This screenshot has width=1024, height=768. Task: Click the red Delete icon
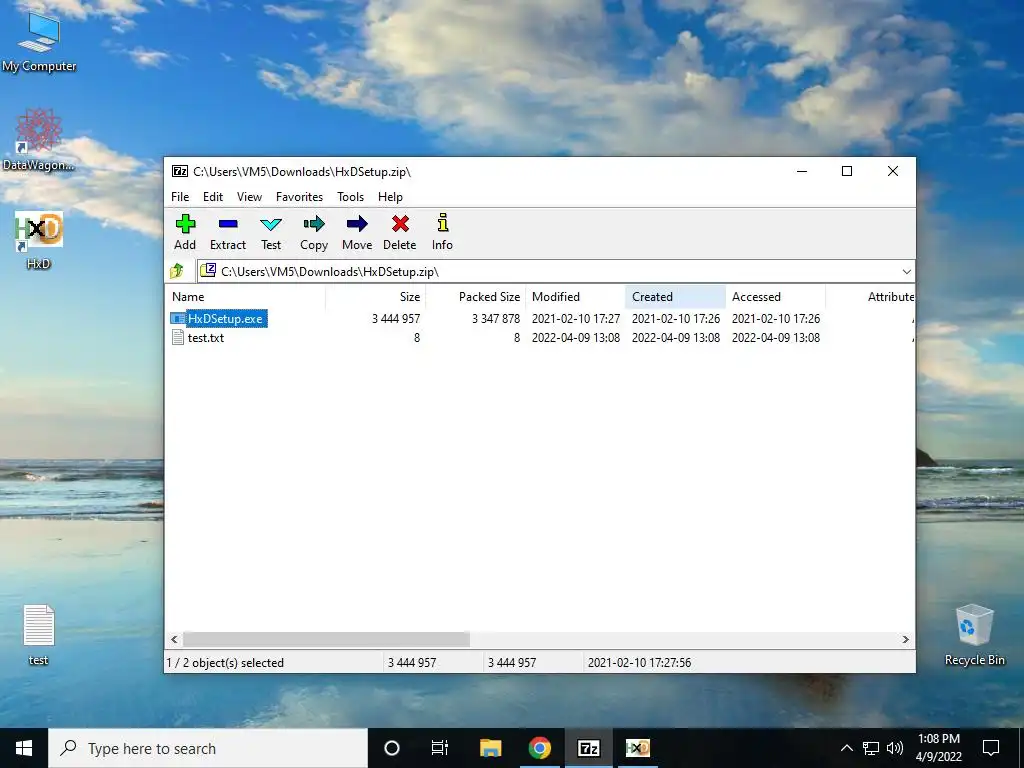pos(400,225)
